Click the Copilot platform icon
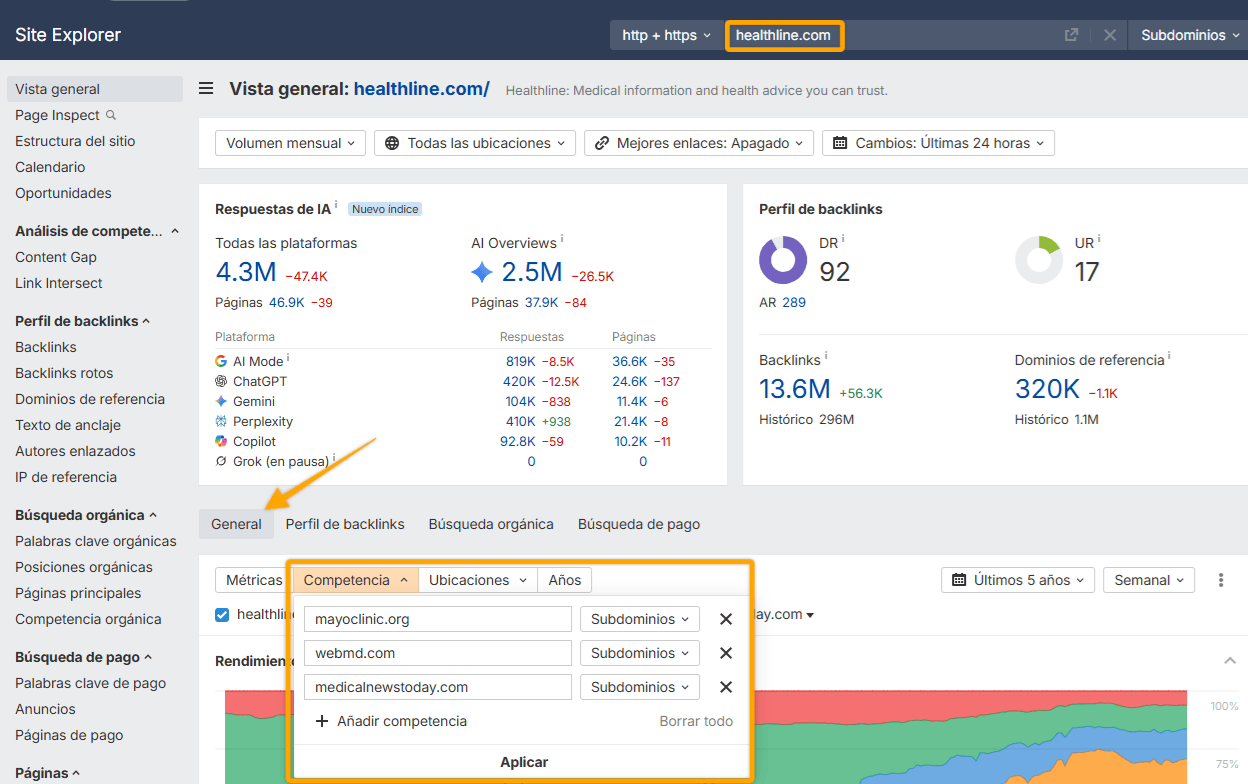Image resolution: width=1248 pixels, height=784 pixels. click(x=221, y=441)
